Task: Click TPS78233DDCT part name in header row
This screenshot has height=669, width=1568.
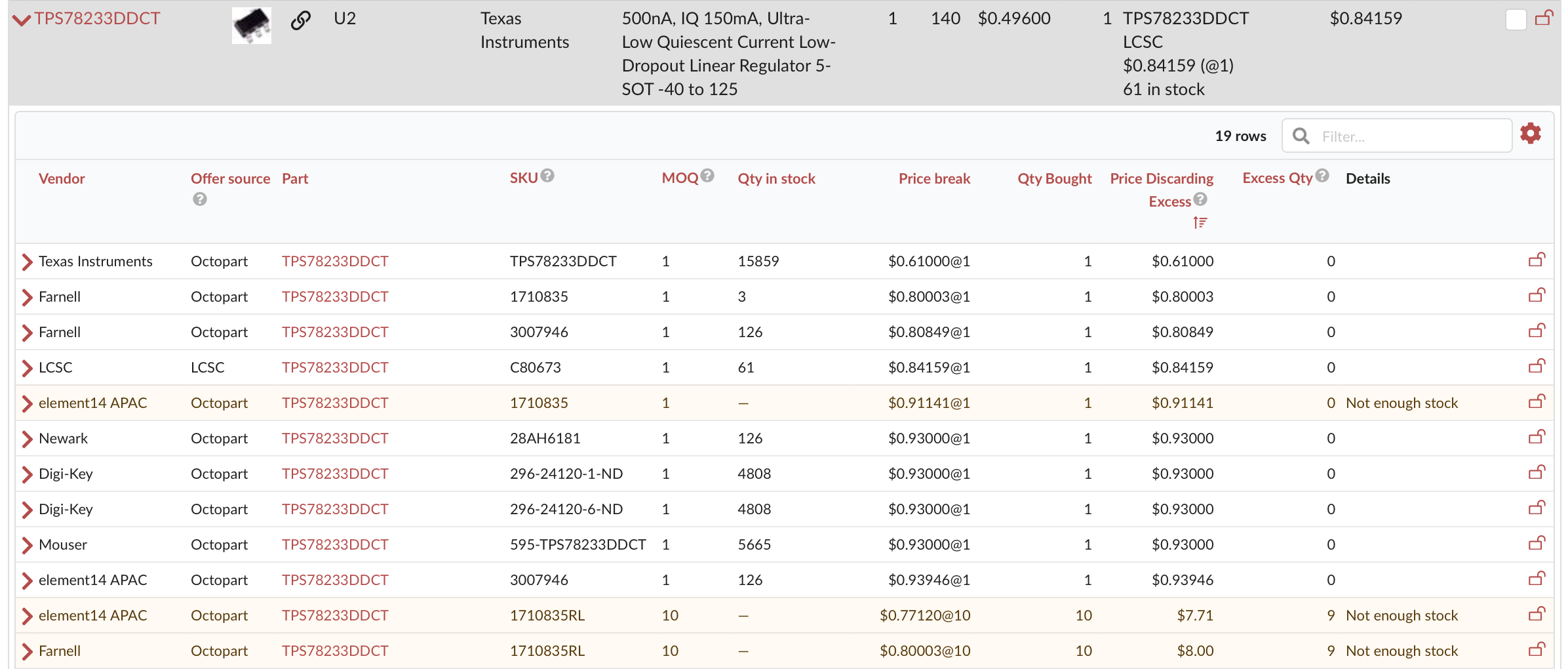Action: tap(98, 18)
